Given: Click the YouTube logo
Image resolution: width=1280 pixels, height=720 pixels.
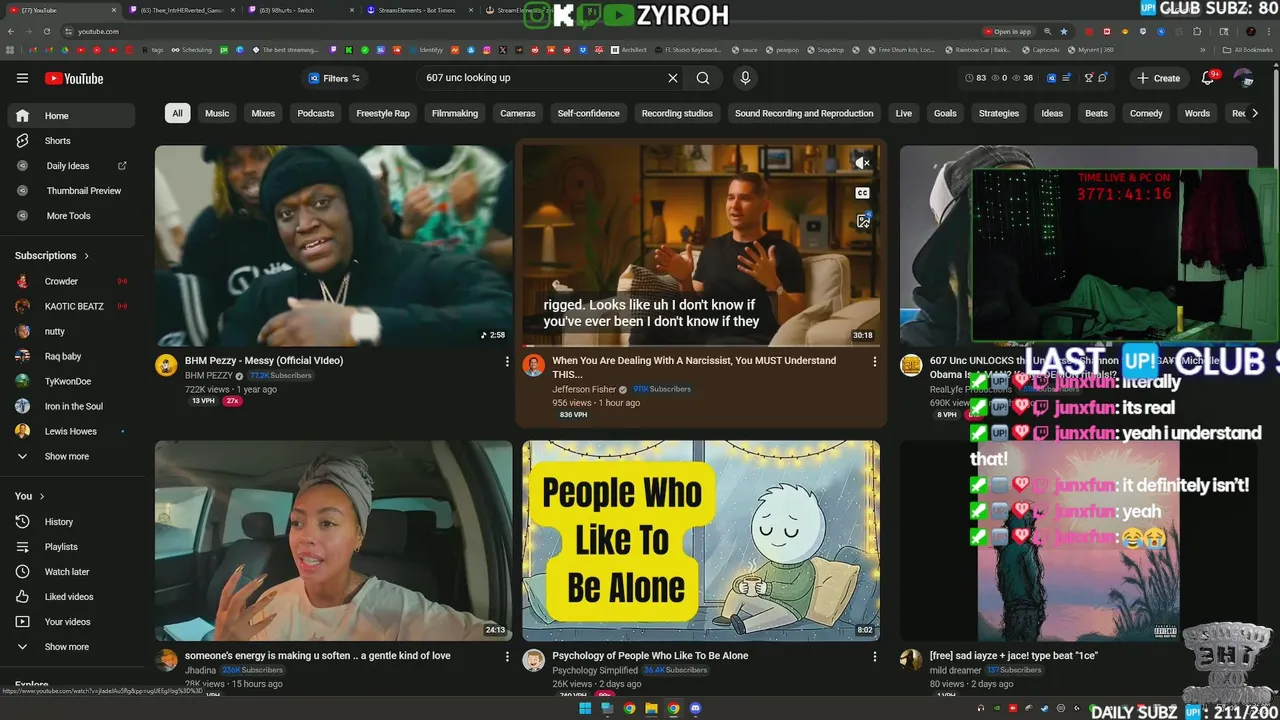Looking at the screenshot, I should tap(74, 78).
